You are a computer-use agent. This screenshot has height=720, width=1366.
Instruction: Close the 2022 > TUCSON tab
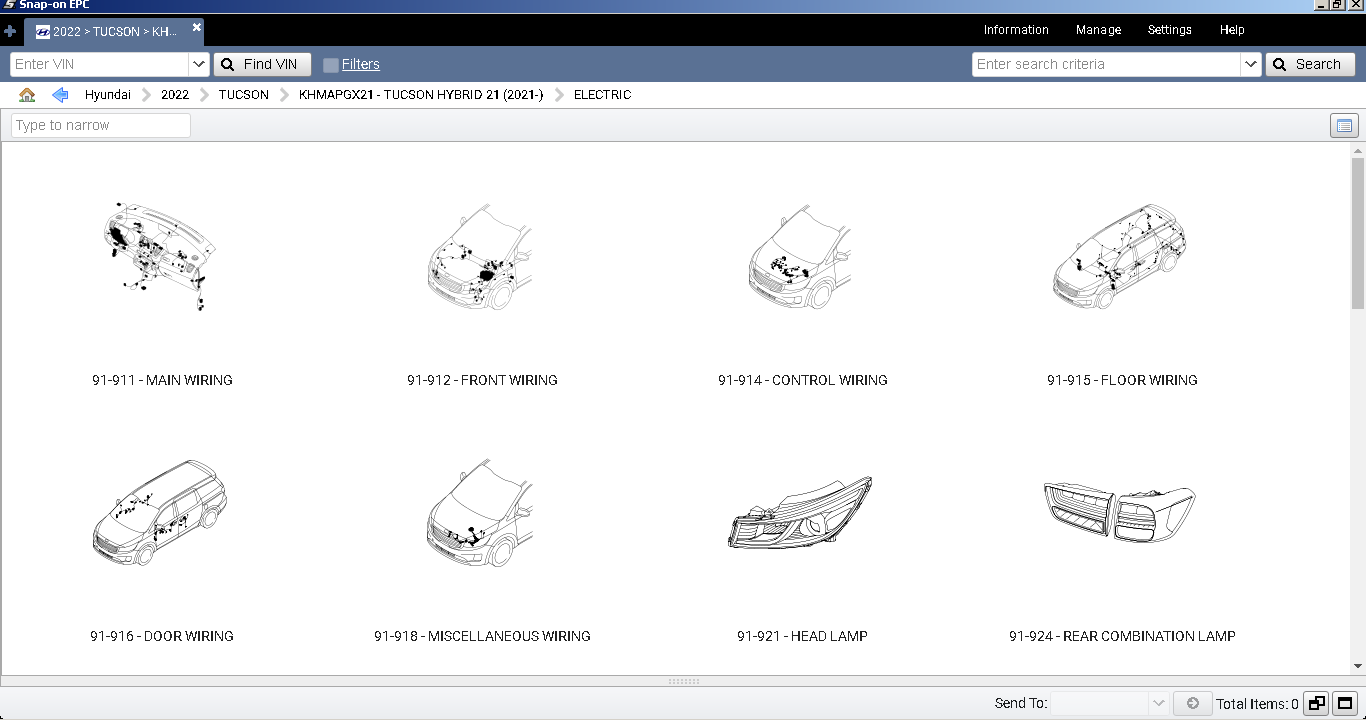point(197,28)
